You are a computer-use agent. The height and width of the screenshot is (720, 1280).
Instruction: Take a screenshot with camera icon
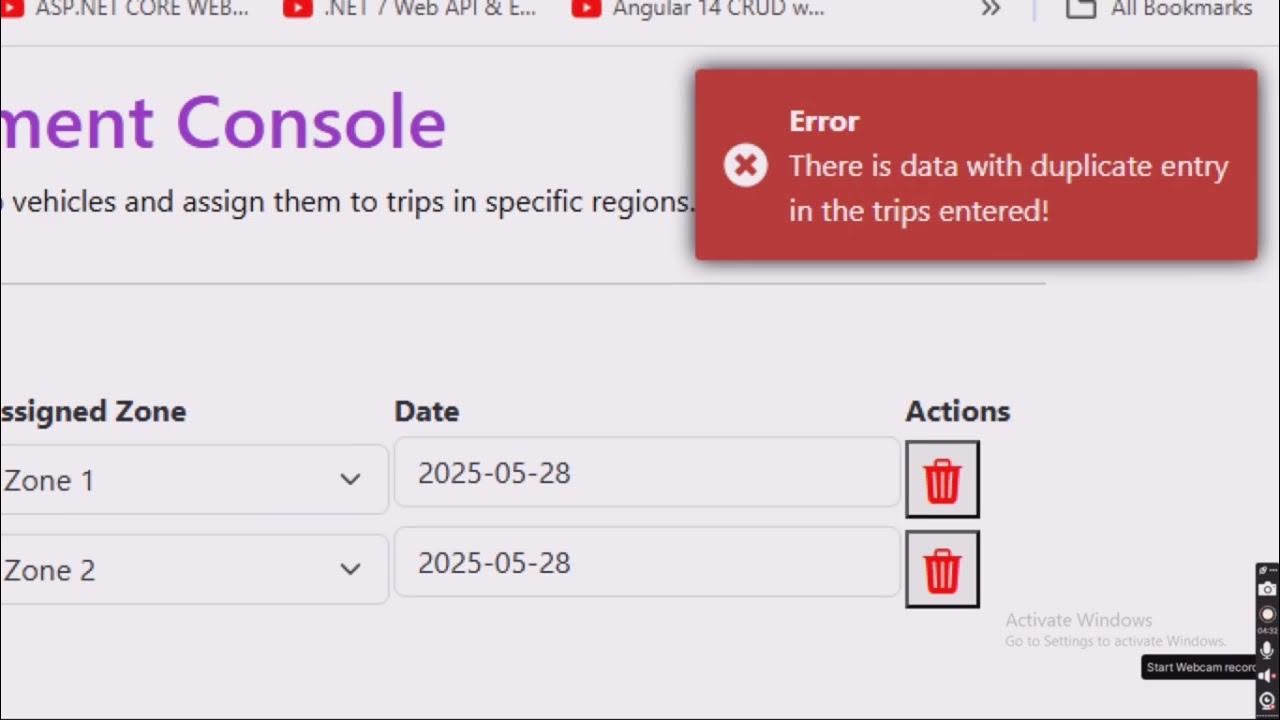[1267, 589]
